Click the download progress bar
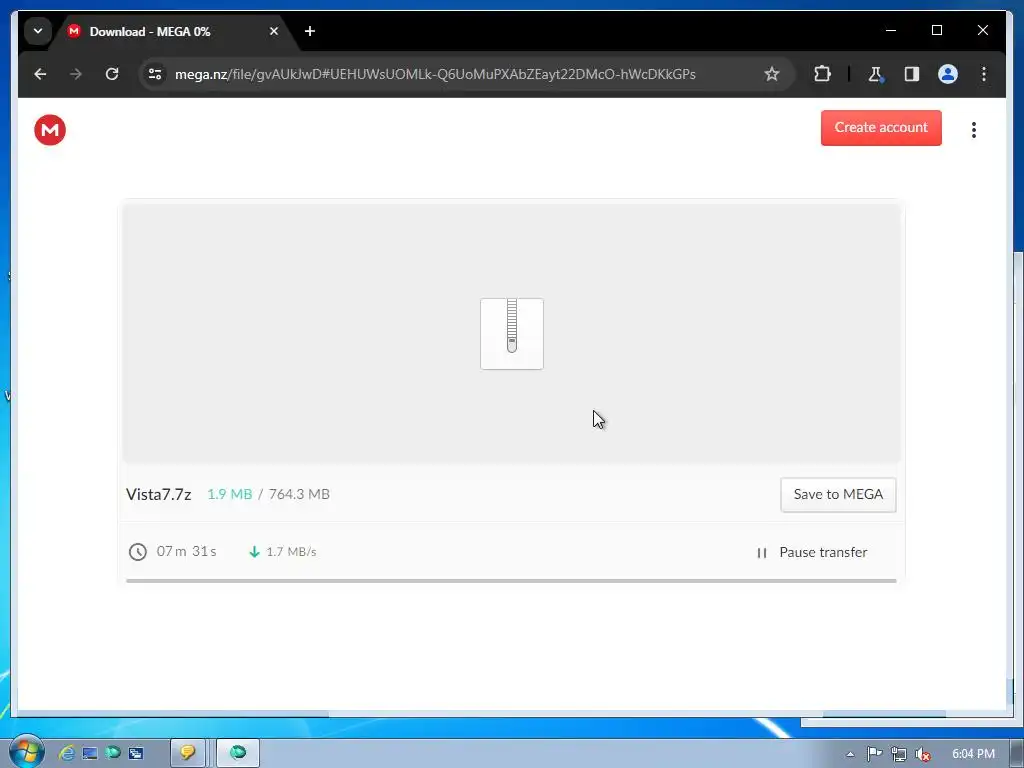1024x768 pixels. [511, 580]
